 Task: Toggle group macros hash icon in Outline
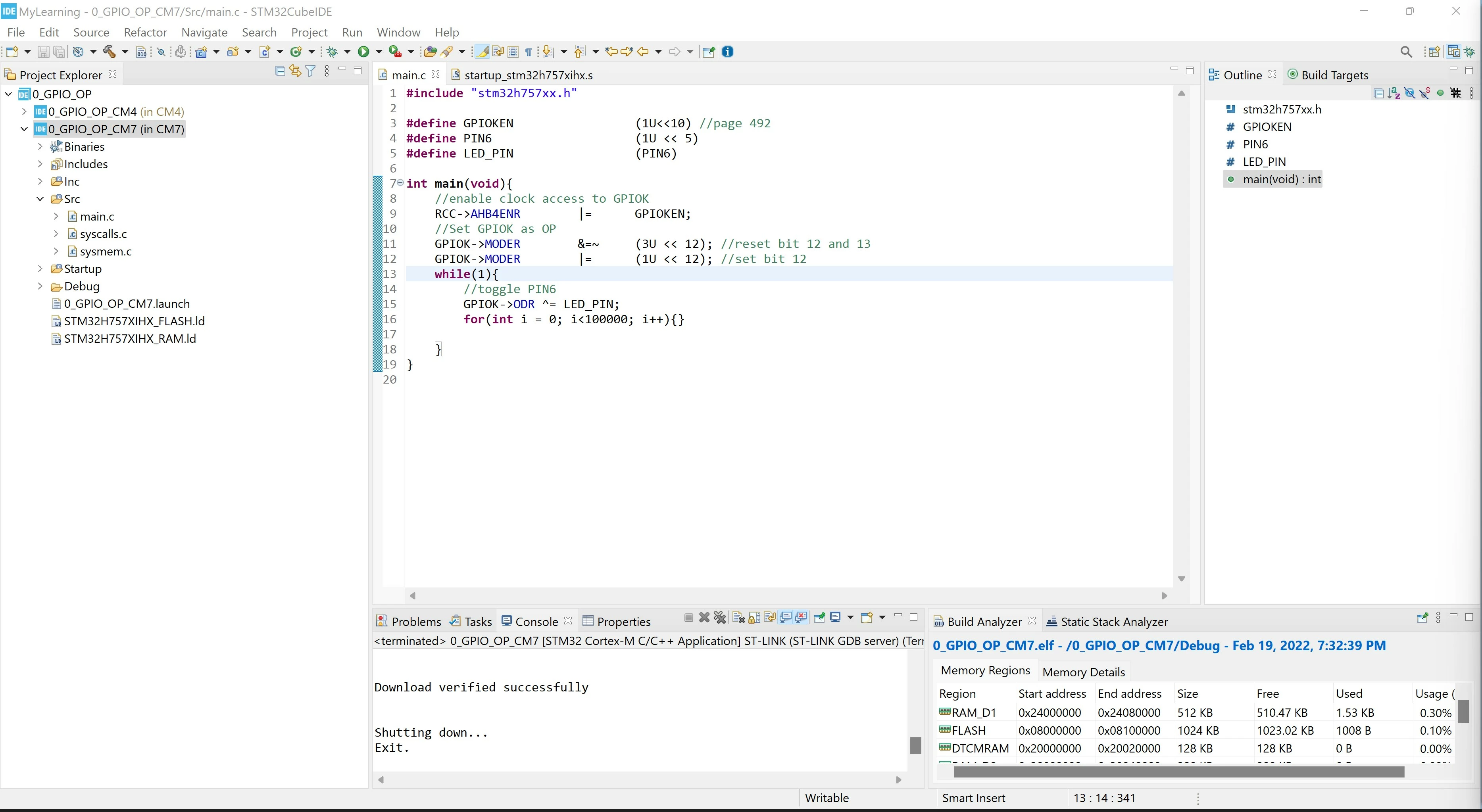[x=1456, y=93]
